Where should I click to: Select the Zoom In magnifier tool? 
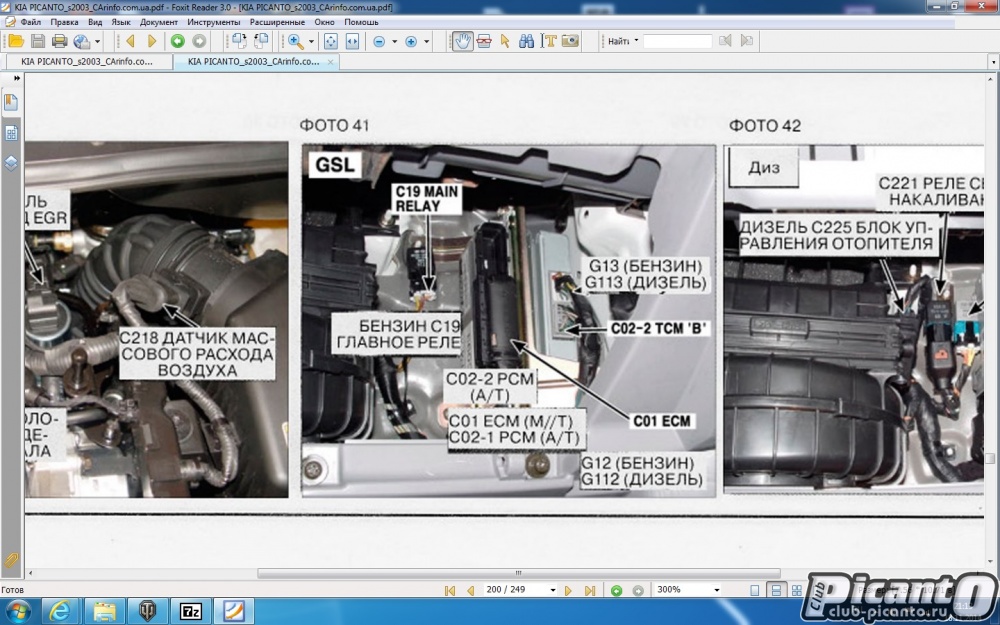click(x=296, y=41)
